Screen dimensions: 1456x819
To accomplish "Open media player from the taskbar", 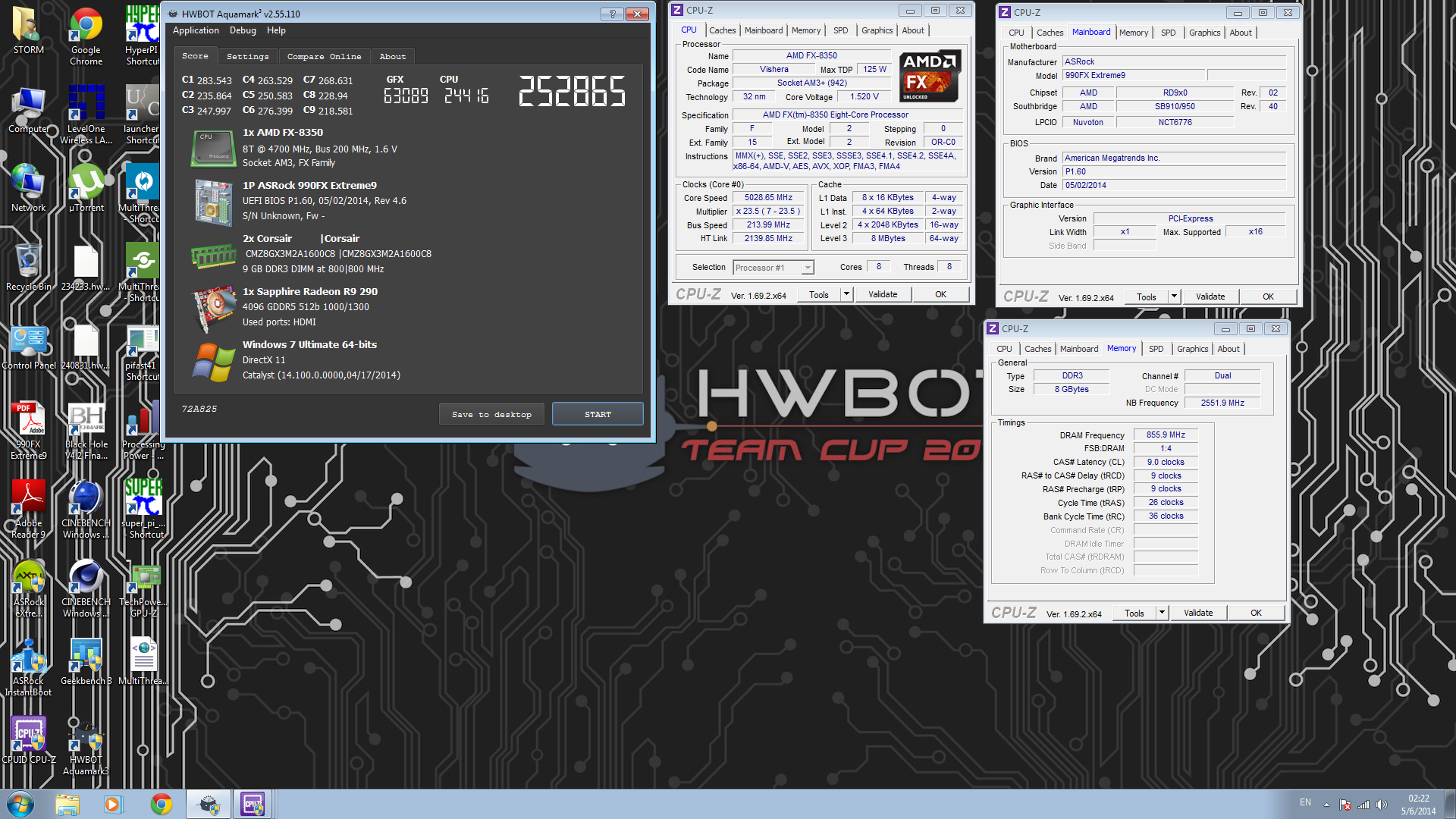I will (x=113, y=804).
